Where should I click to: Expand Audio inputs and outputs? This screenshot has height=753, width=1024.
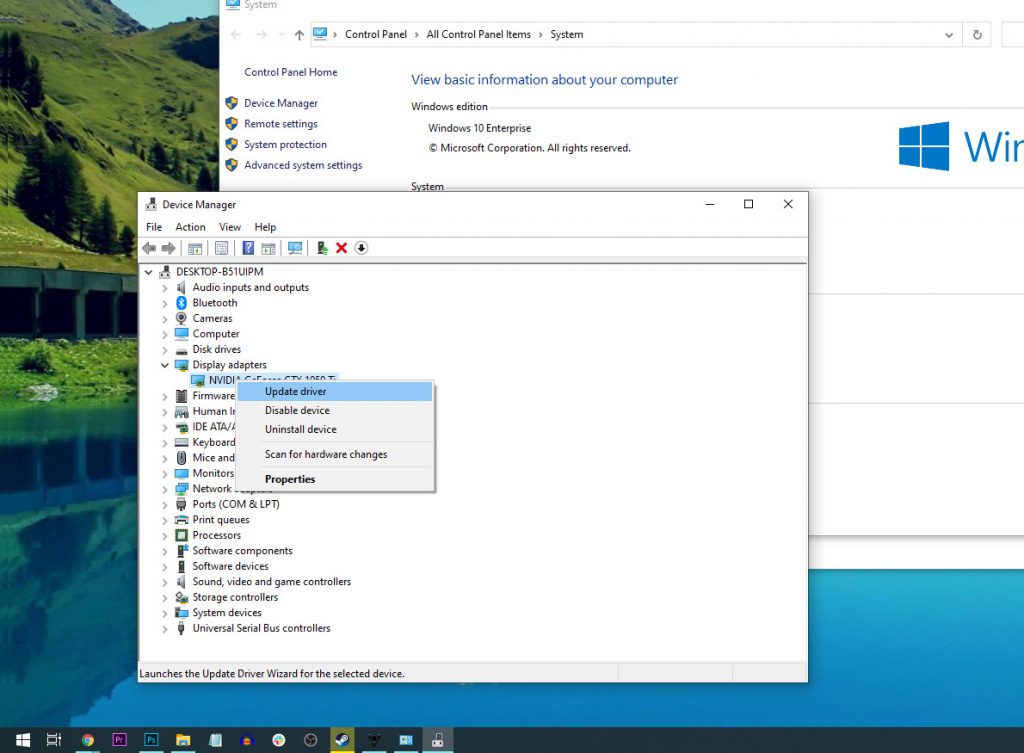click(165, 287)
